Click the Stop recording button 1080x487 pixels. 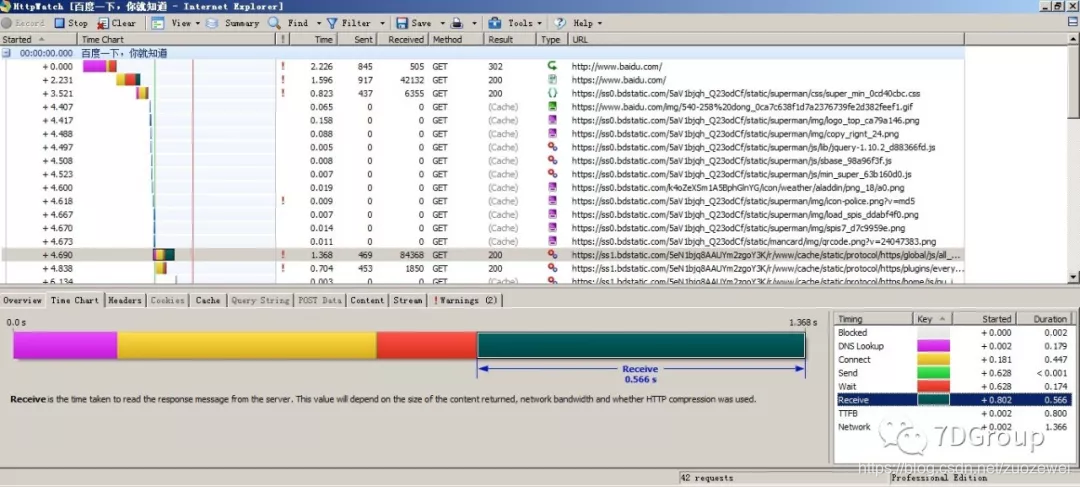click(71, 23)
